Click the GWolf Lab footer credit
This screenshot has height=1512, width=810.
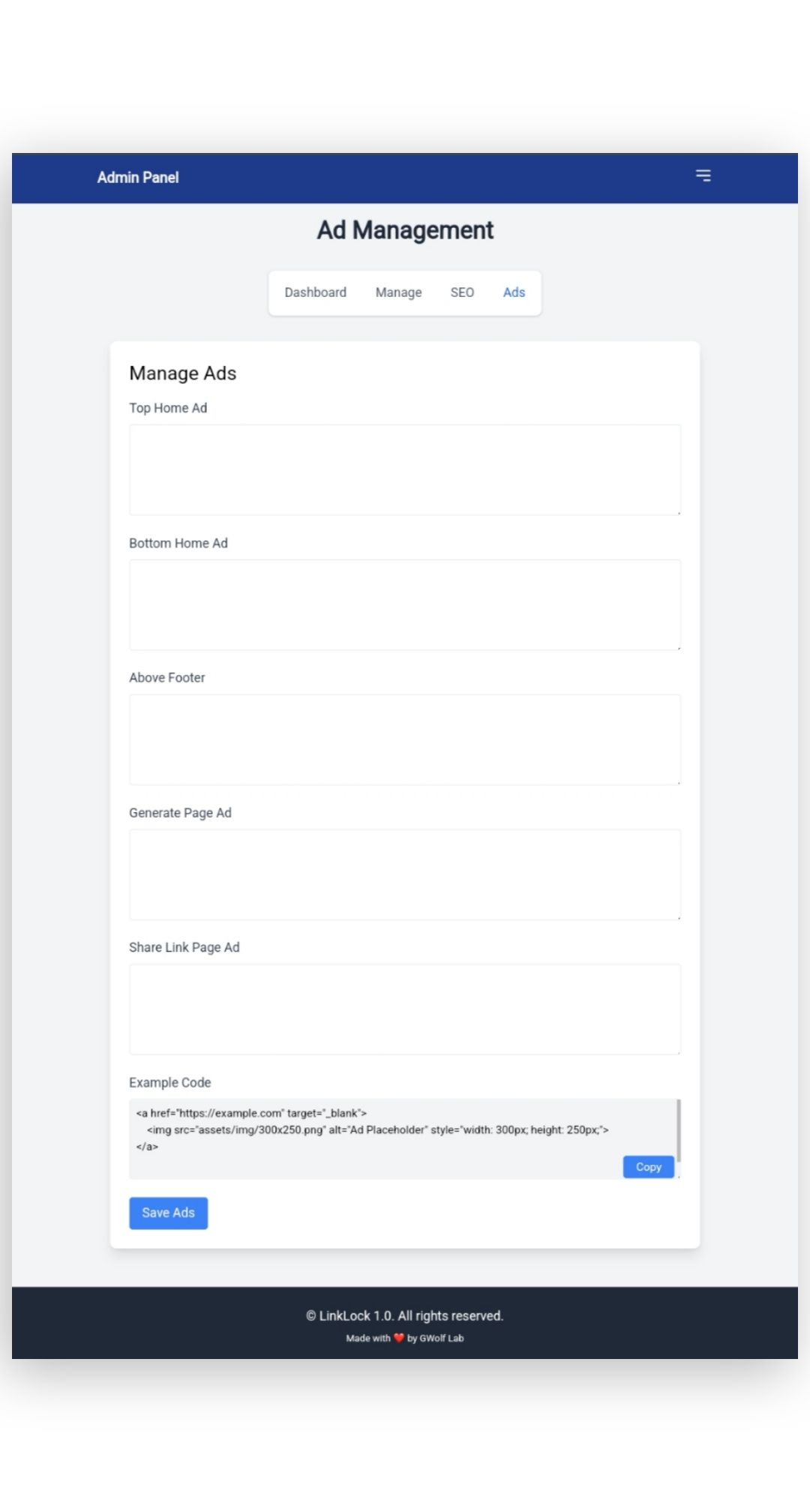pos(441,1338)
